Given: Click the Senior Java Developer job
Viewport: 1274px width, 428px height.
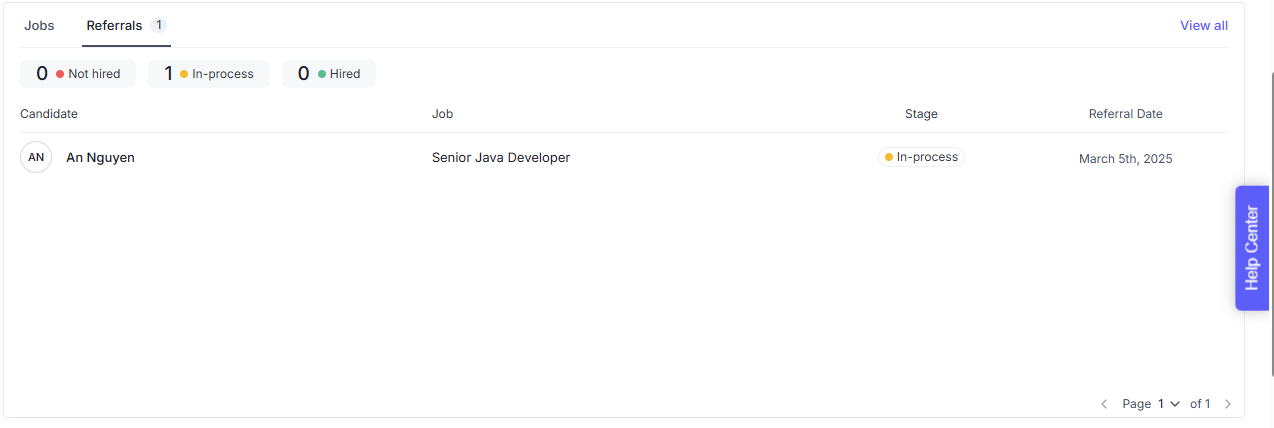Looking at the screenshot, I should tap(501, 158).
